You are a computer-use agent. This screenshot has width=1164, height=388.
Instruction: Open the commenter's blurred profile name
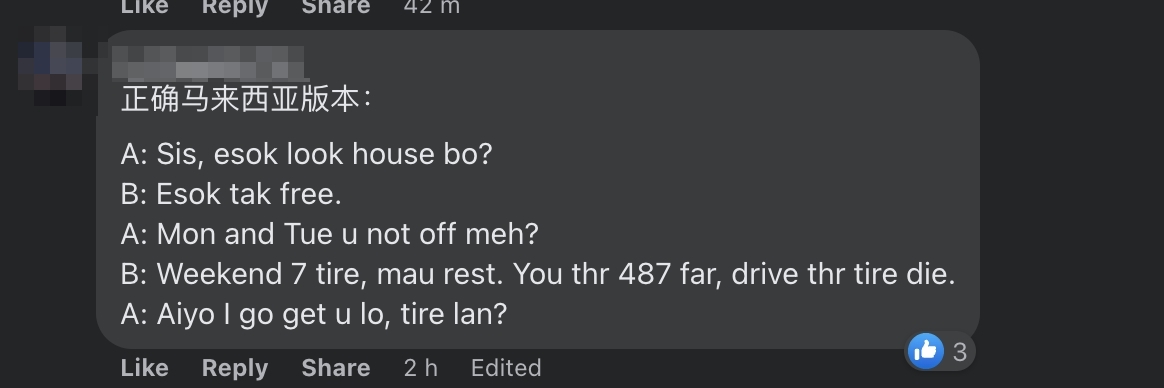point(210,62)
